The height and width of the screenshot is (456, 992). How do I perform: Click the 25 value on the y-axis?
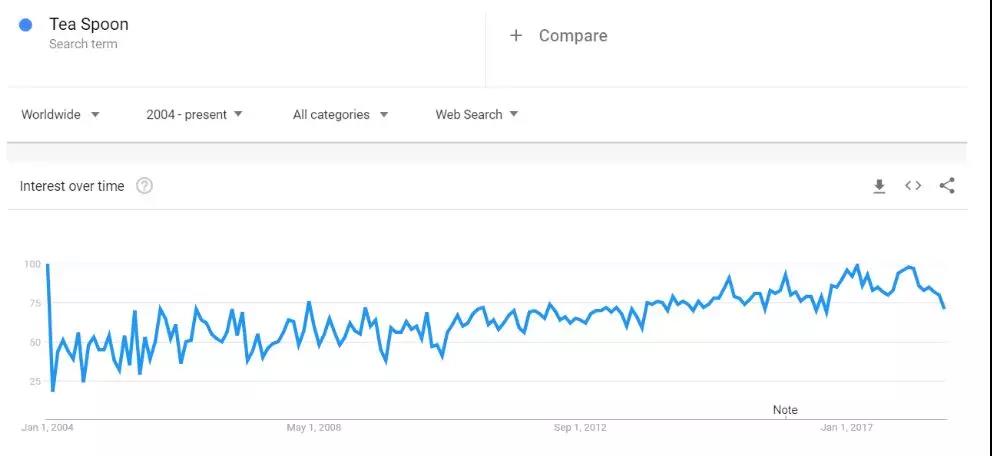[34, 381]
